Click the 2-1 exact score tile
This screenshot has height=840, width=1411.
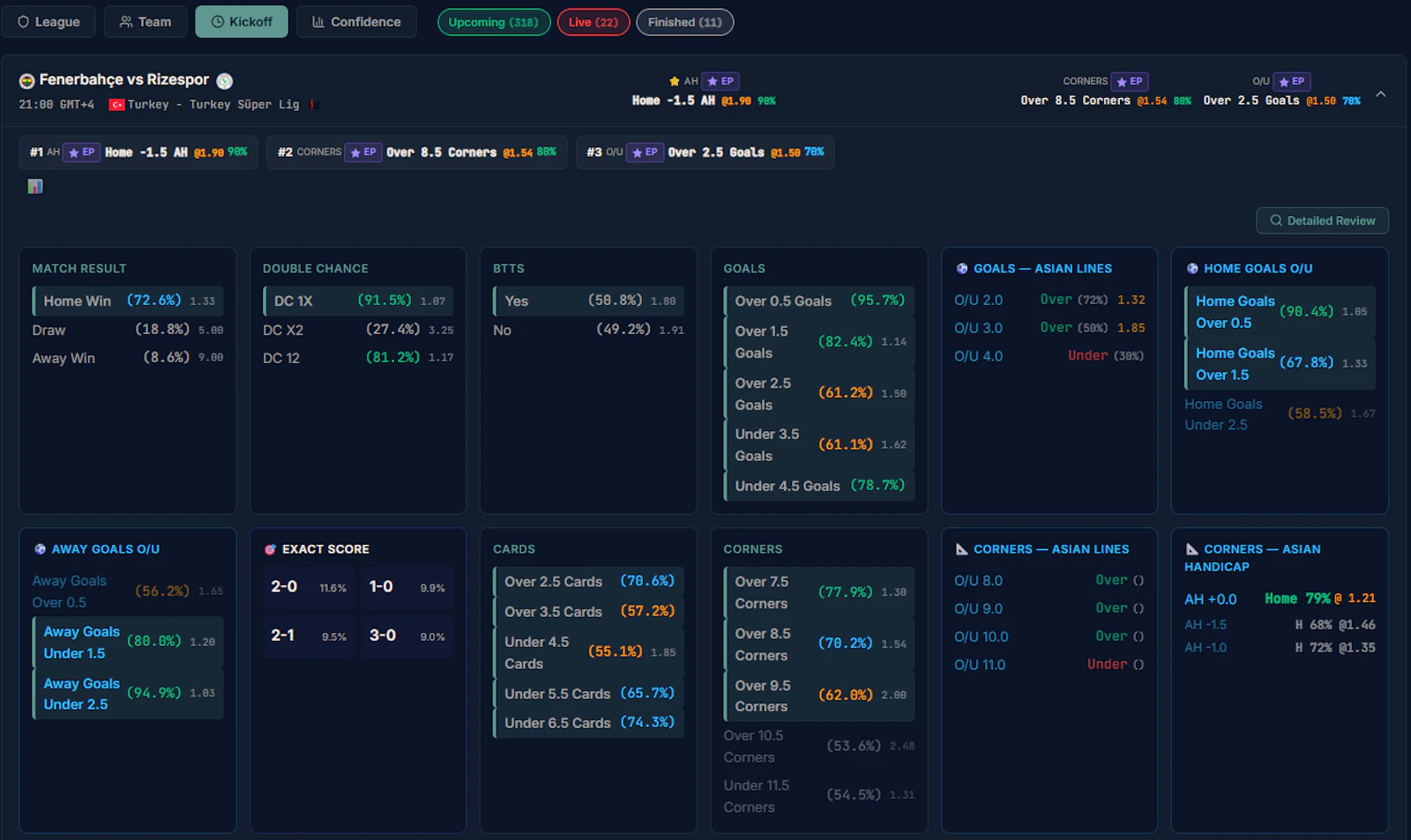click(x=309, y=636)
